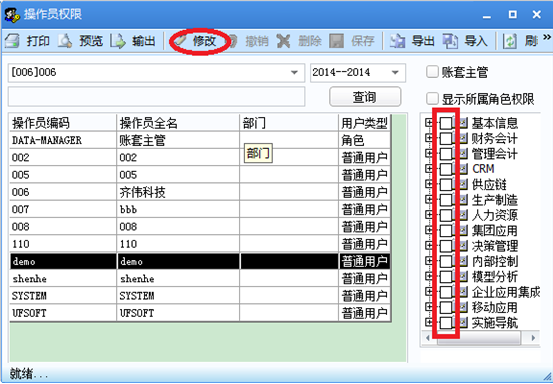
Task: Click the tree scrollbar left arrow
Action: point(427,338)
